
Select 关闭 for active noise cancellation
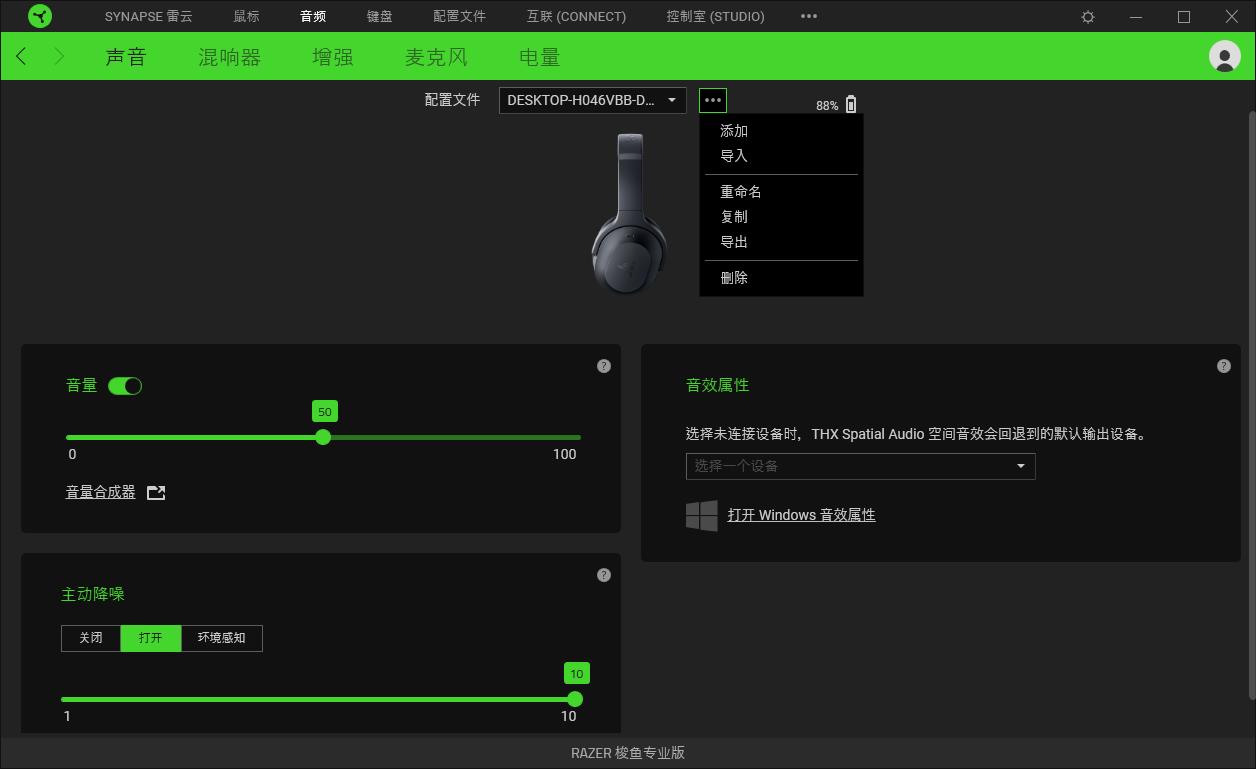[x=91, y=638]
